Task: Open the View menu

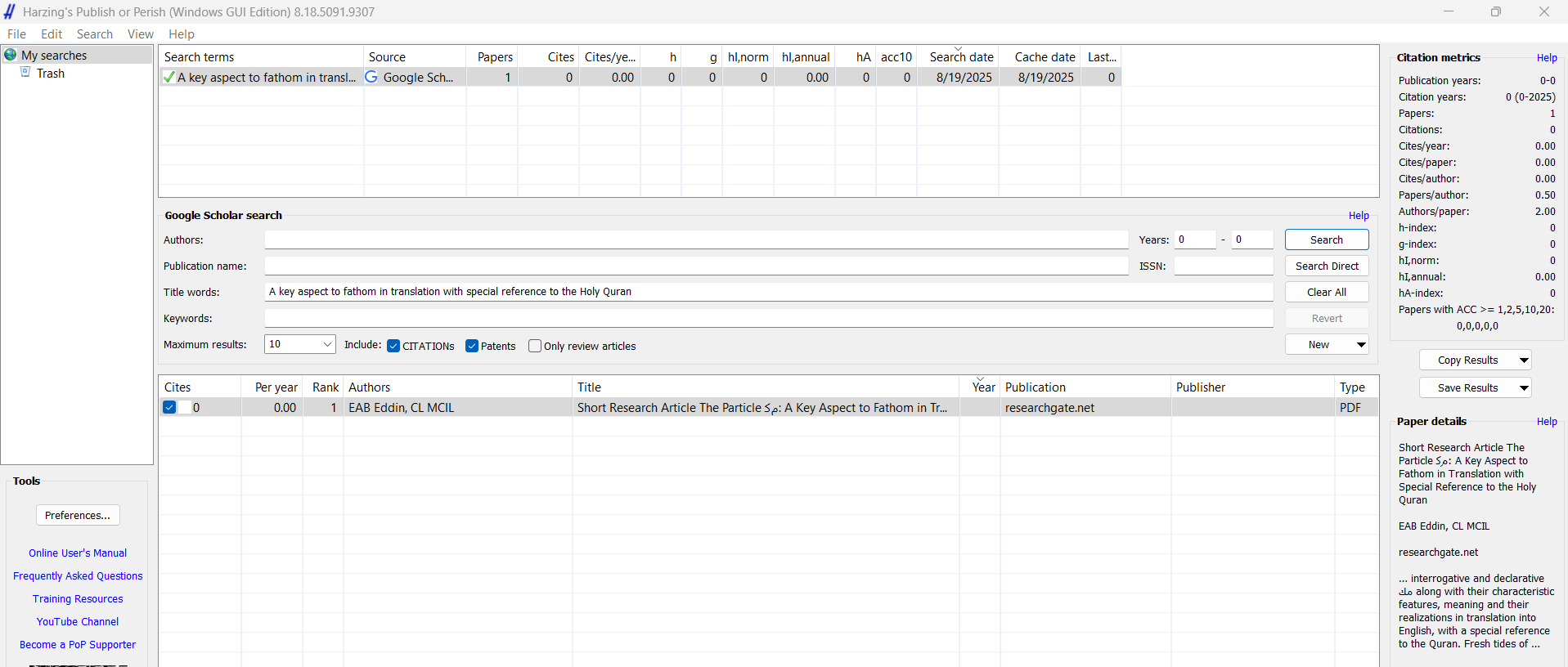Action: (x=141, y=34)
